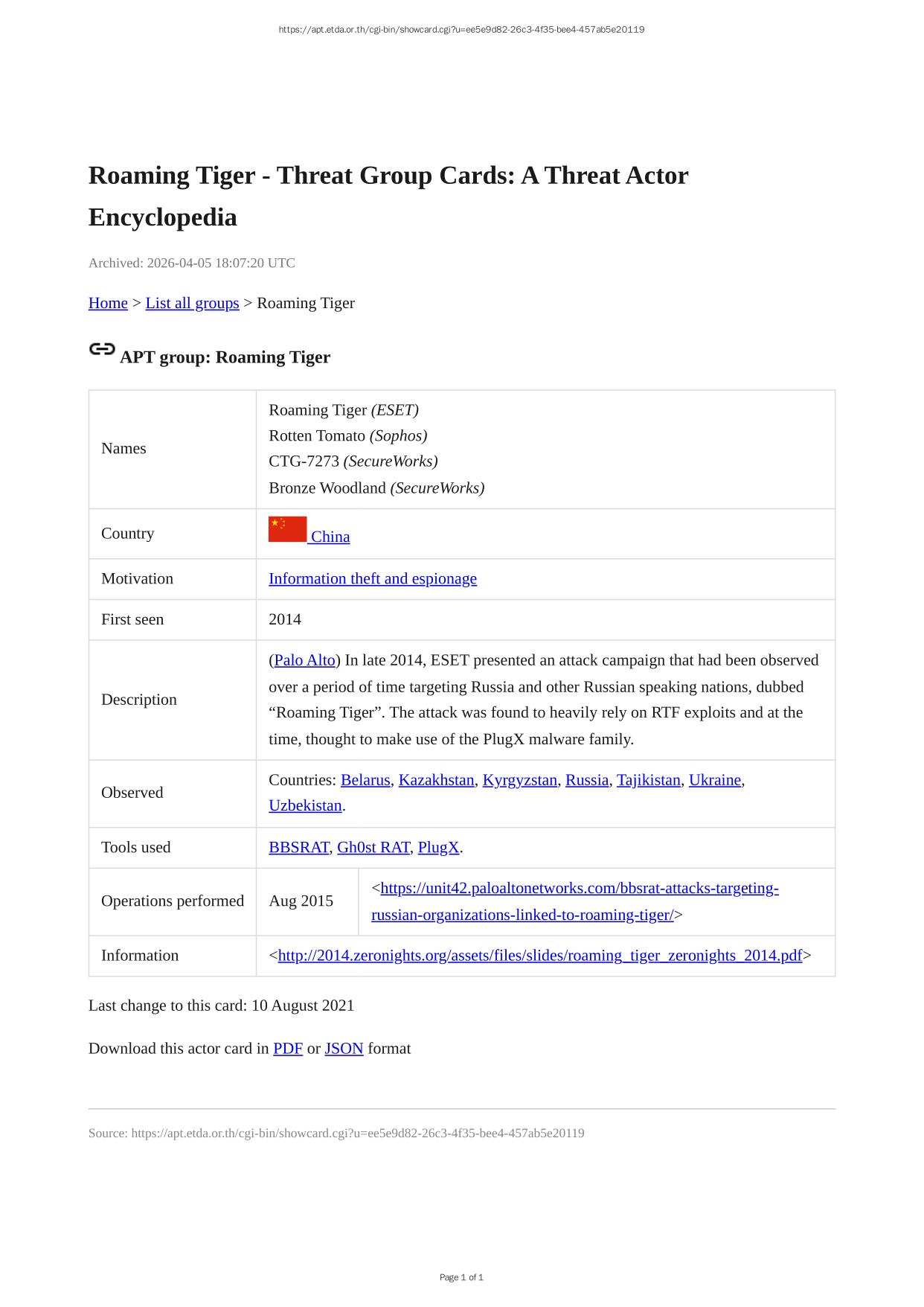
Task: Click the Russia country link
Action: click(586, 780)
